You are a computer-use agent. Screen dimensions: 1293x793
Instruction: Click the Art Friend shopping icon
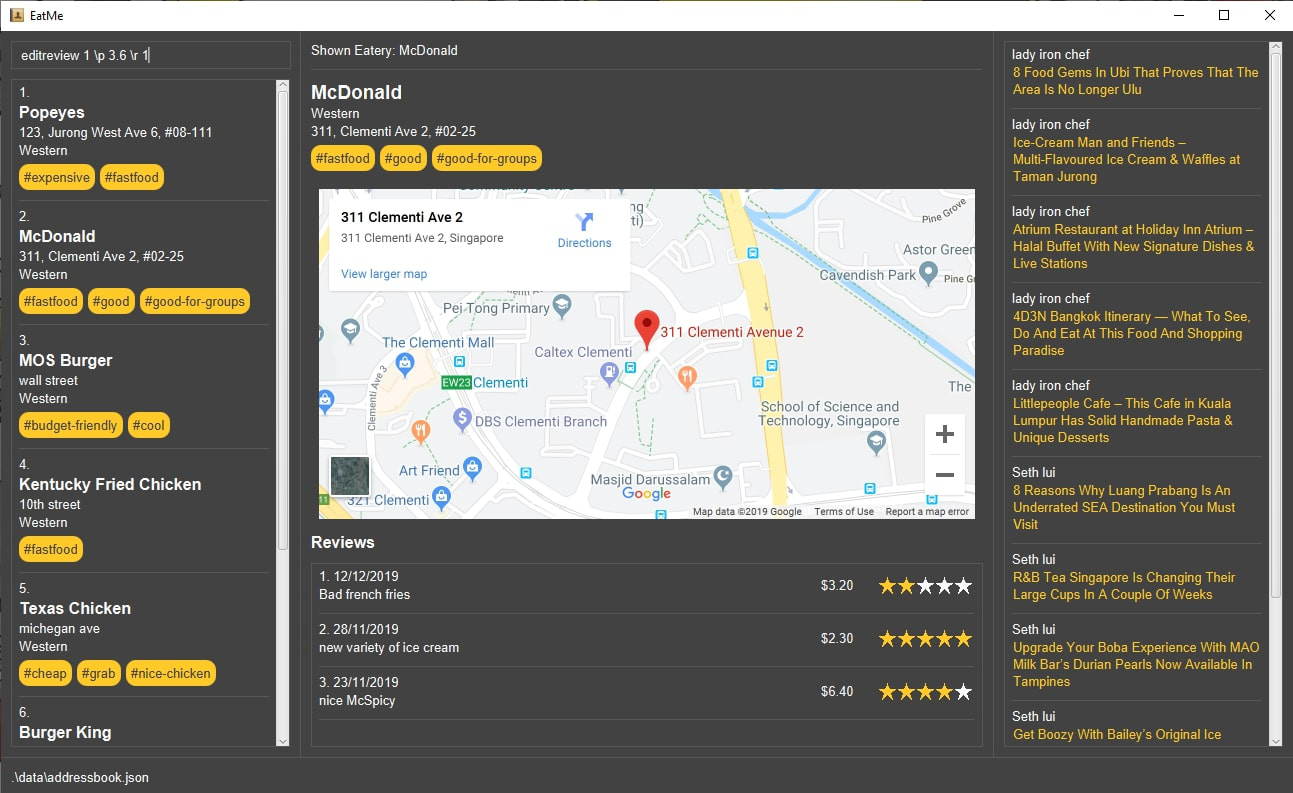point(473,467)
